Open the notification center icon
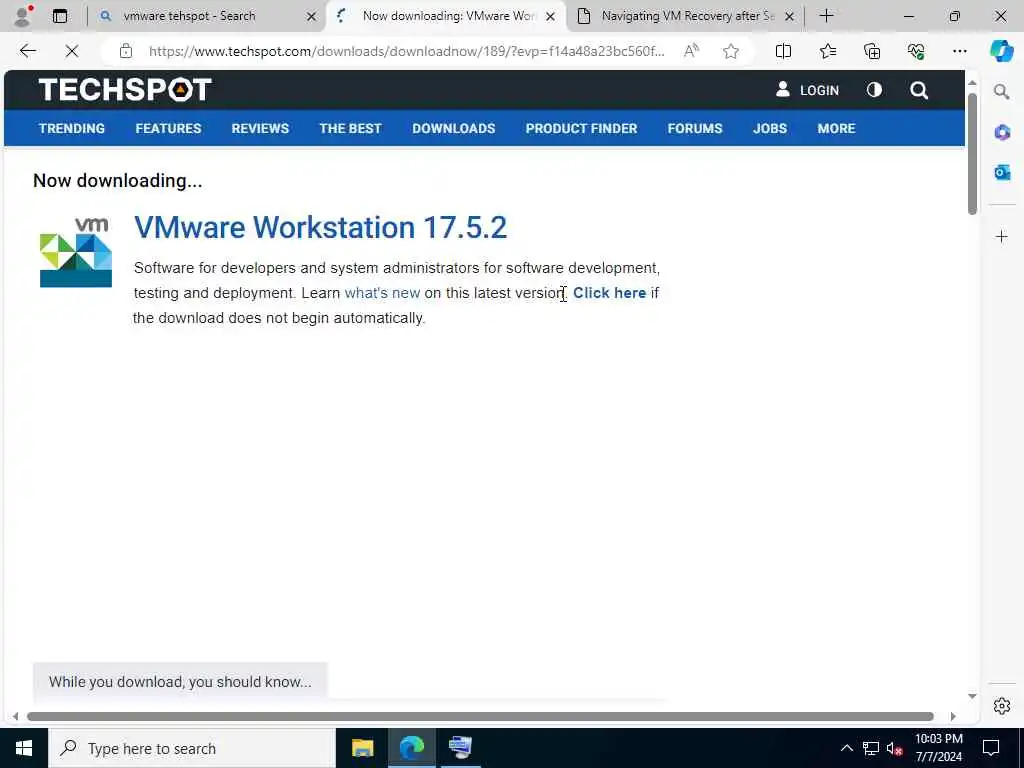The image size is (1024, 768). coord(991,748)
